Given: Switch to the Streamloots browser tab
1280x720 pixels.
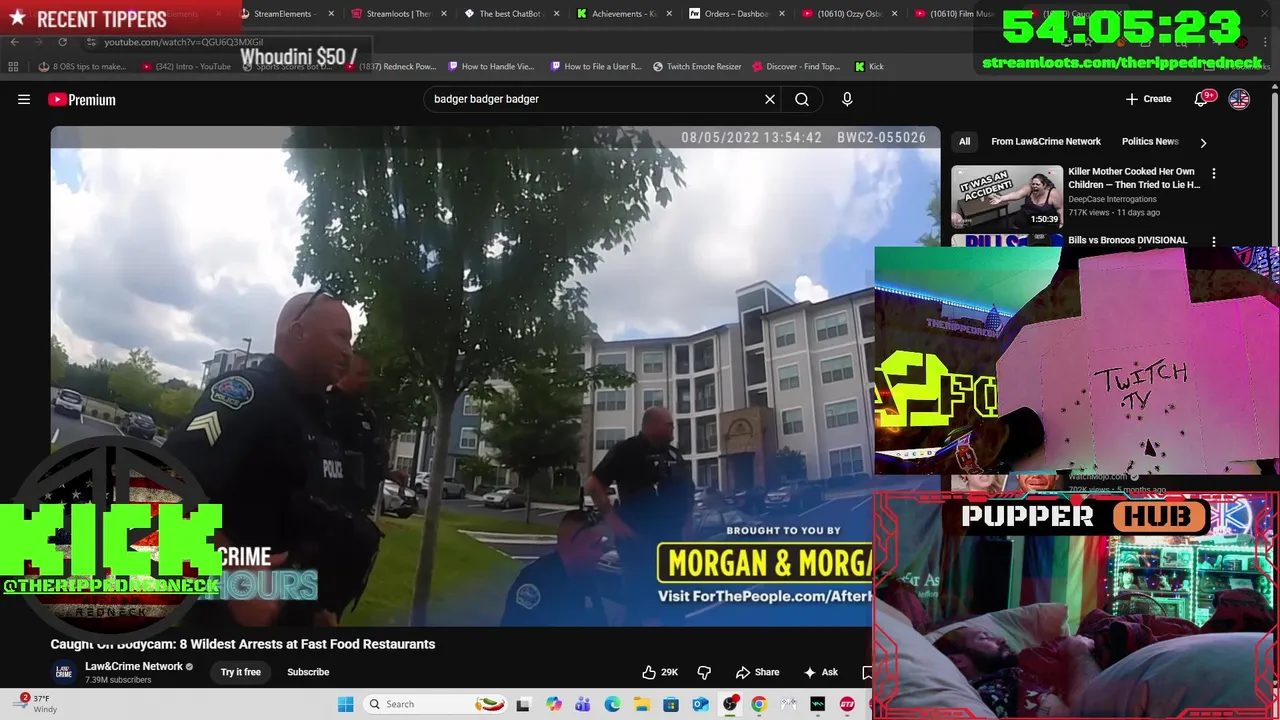Looking at the screenshot, I should click(x=398, y=14).
